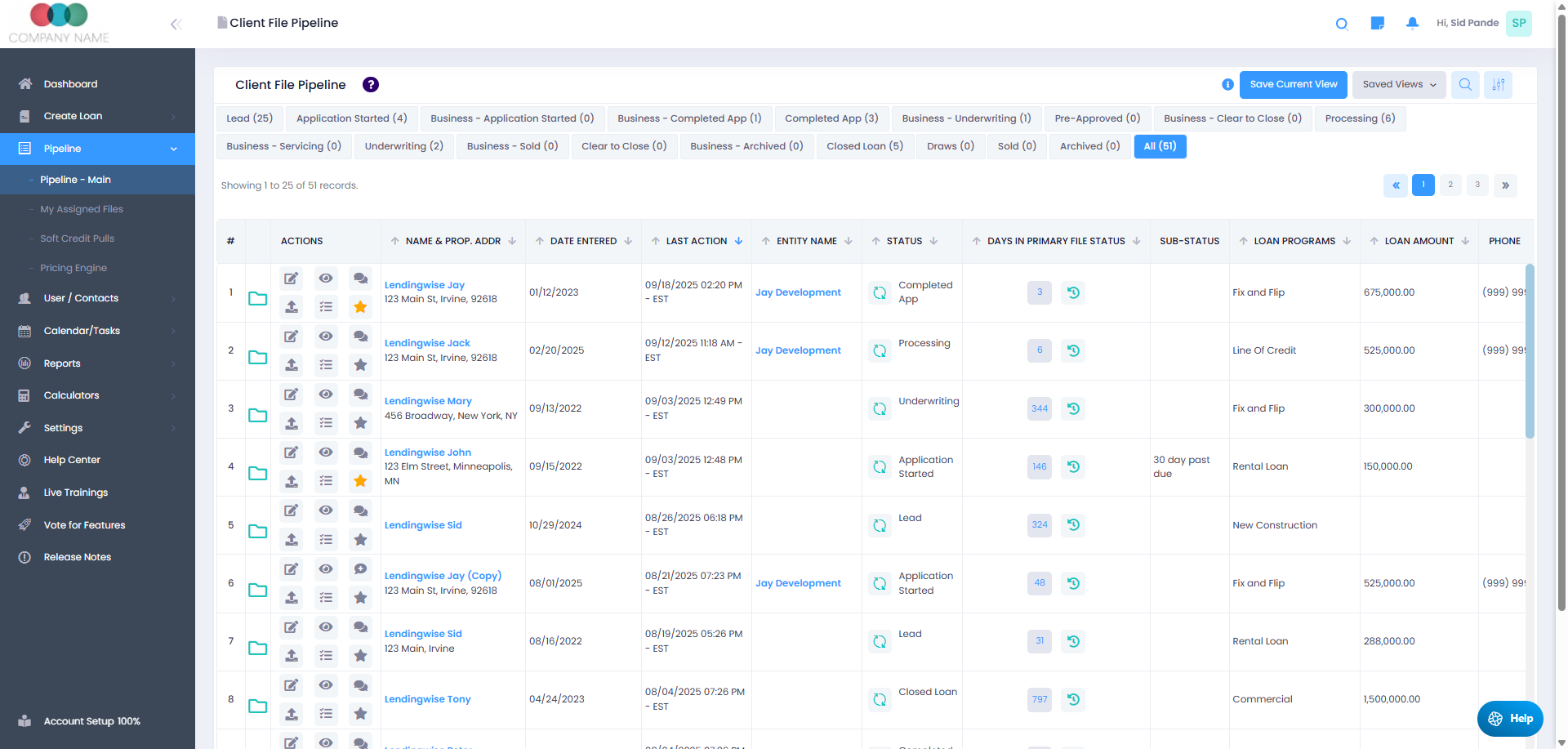This screenshot has width=1568, height=749.
Task: Click the eye view icon for Lendingwise Tony
Action: (326, 685)
